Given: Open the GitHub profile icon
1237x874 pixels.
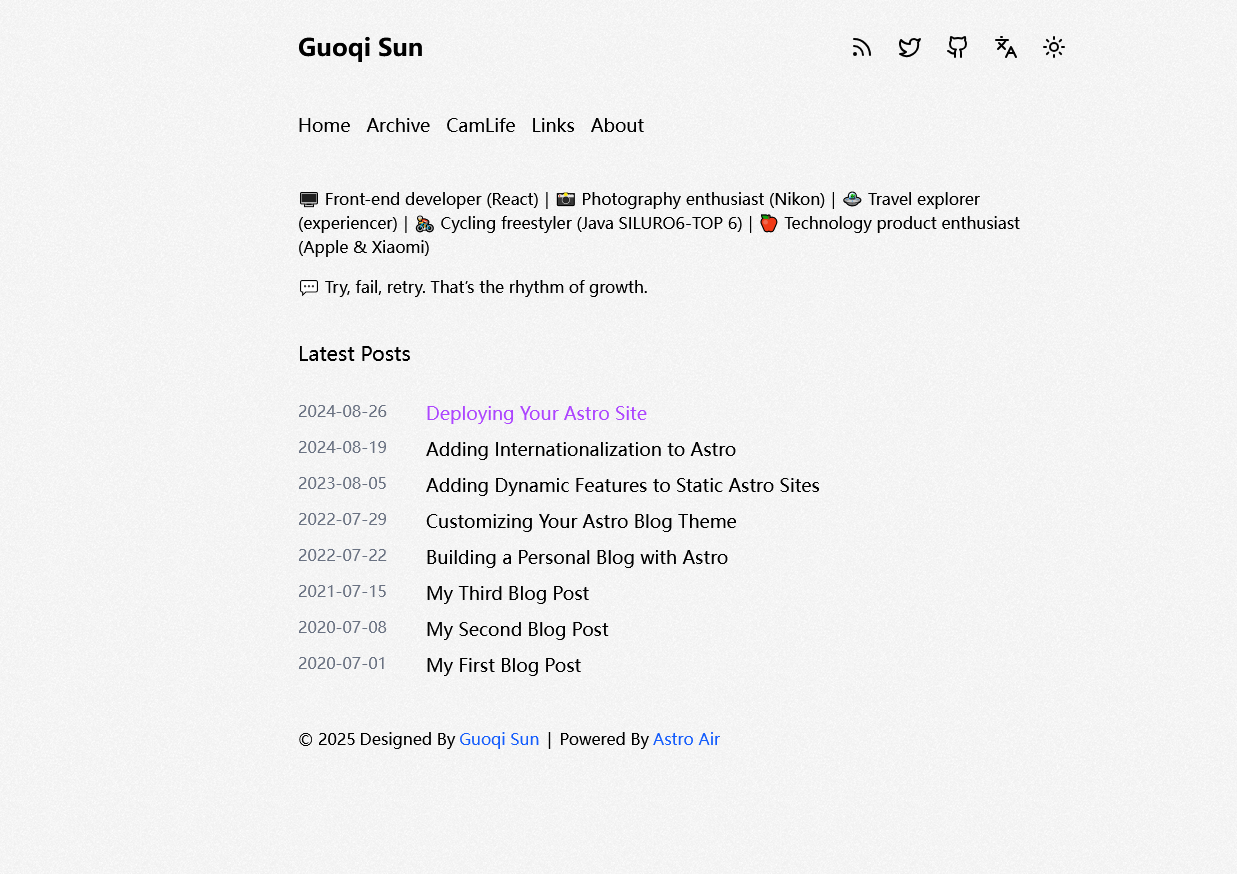Looking at the screenshot, I should [x=957, y=48].
